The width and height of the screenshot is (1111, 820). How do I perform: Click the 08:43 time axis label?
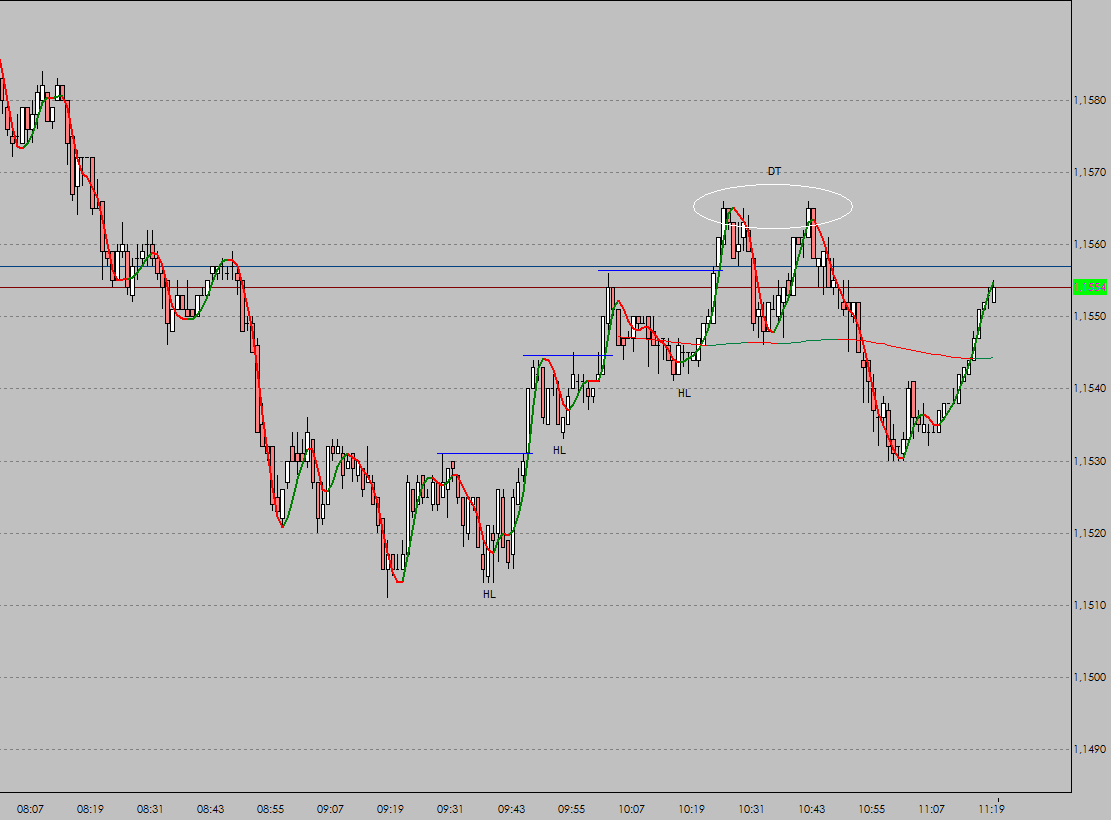210,809
